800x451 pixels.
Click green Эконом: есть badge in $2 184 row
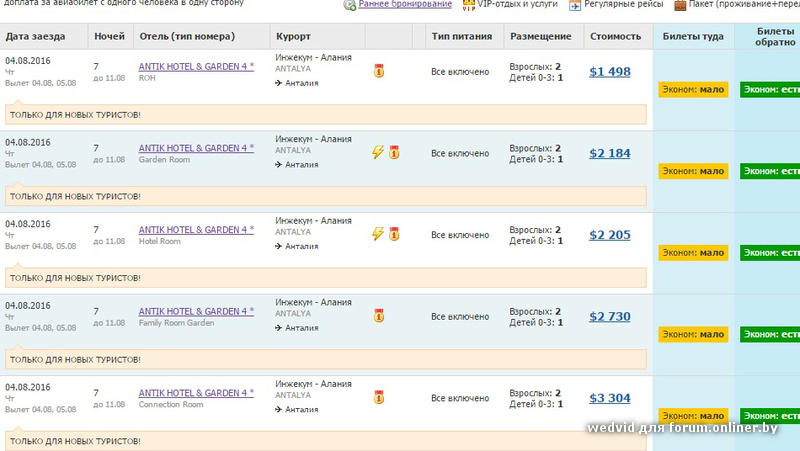point(770,171)
